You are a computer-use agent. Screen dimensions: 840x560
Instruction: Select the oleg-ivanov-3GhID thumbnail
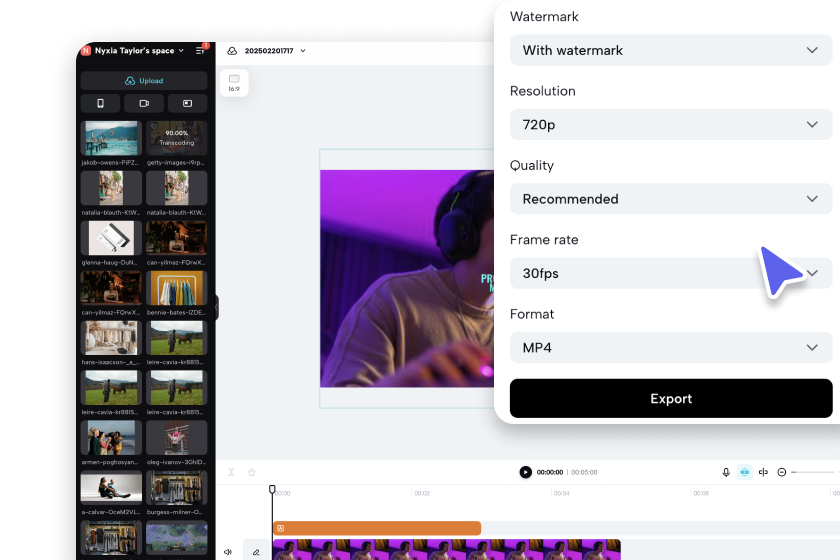tap(177, 438)
